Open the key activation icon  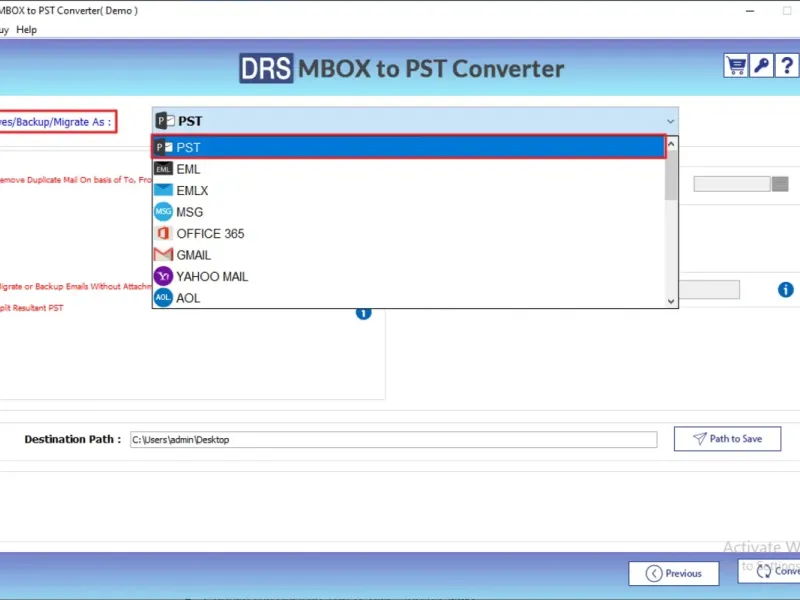(761, 66)
